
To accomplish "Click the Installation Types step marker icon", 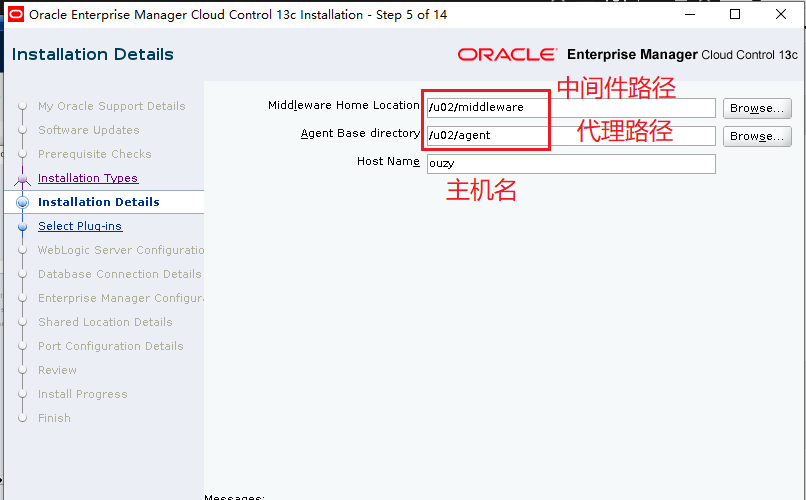I will (22, 178).
